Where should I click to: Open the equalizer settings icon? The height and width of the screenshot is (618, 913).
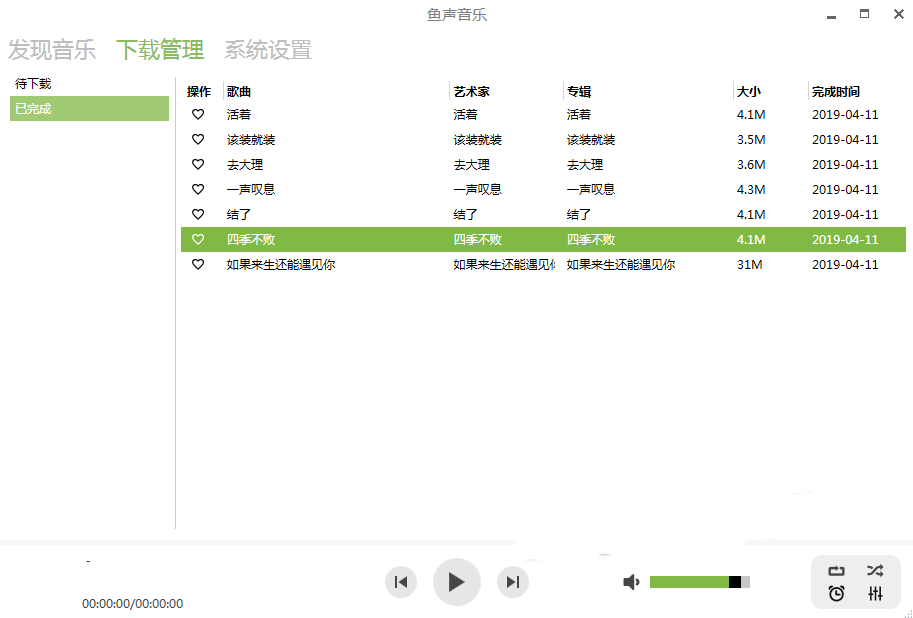(875, 594)
